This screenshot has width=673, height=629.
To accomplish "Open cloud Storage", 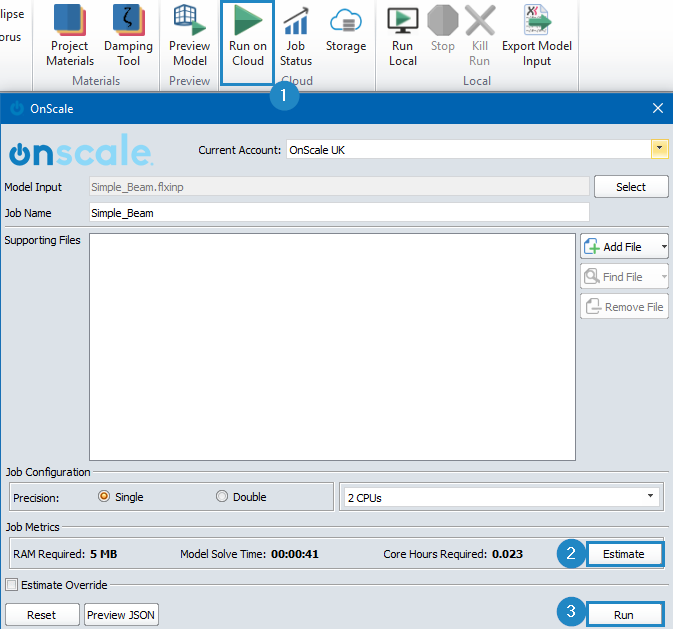I will pyautogui.click(x=346, y=28).
